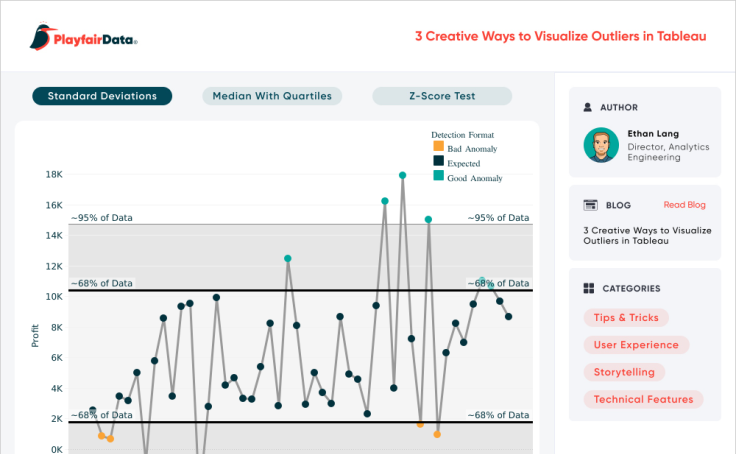
Task: Click the teal Good Anomaly legend swatch
Action: pyautogui.click(x=438, y=176)
